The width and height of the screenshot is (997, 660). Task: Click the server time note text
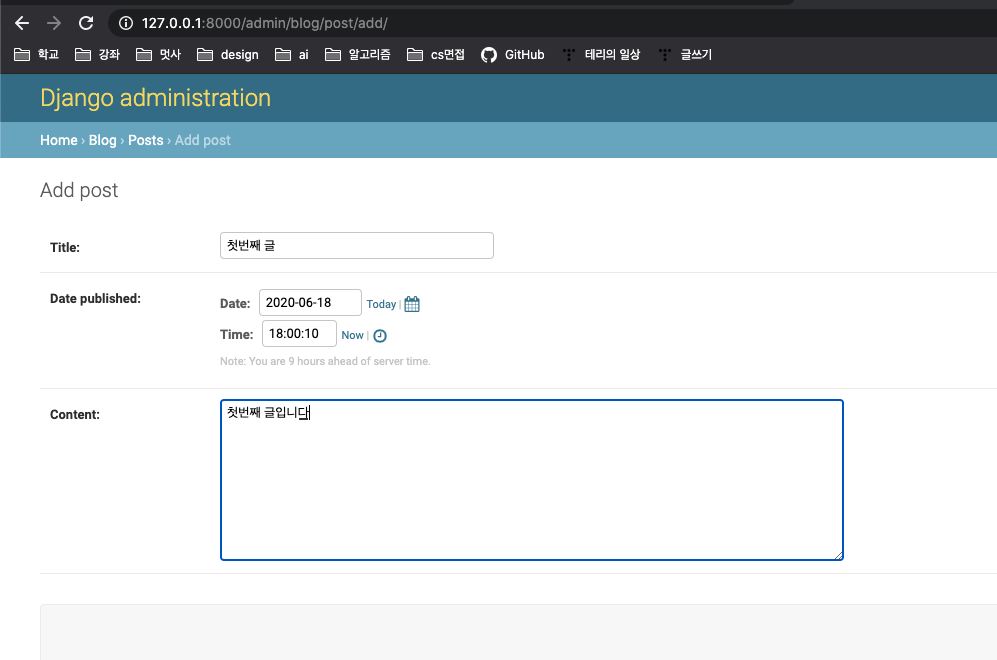pos(325,361)
